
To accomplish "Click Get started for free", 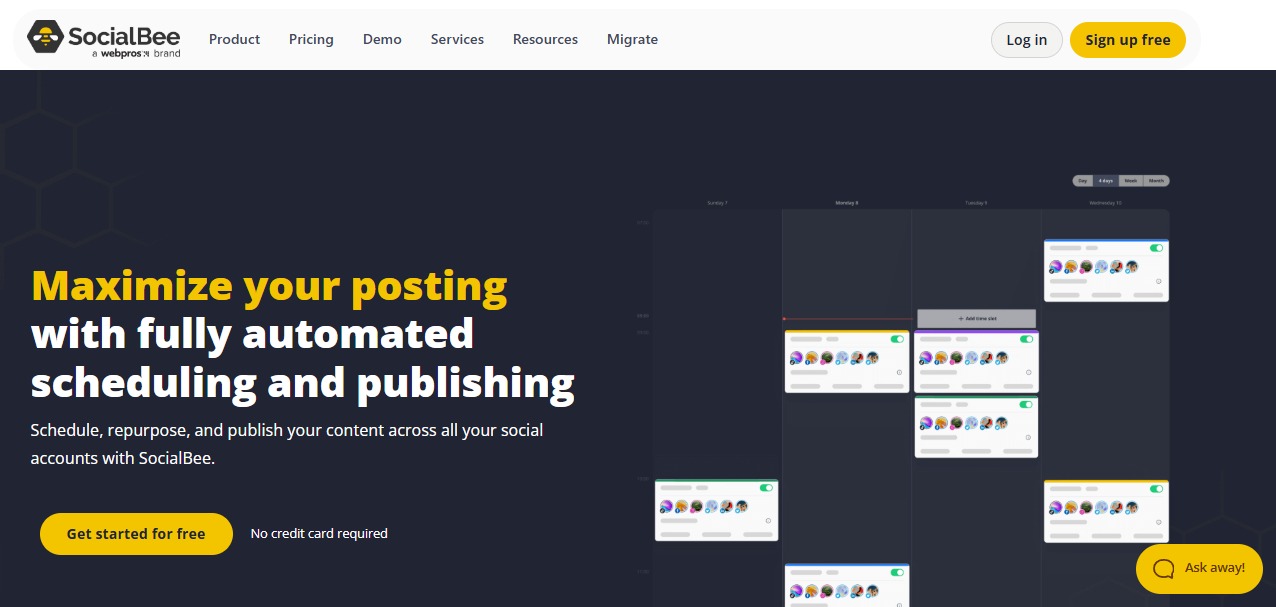I will [x=136, y=533].
